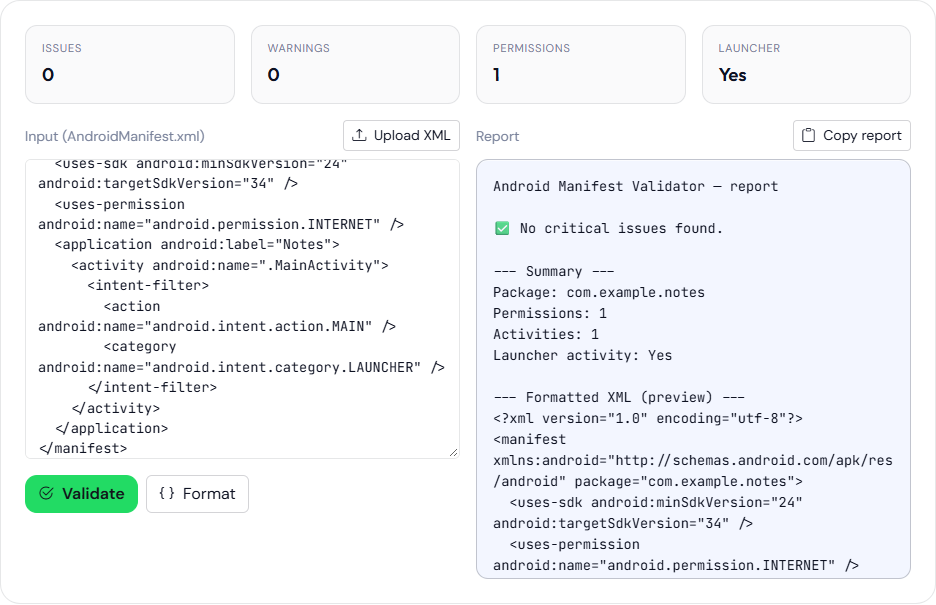Click the ISSUES stat card
Image resolution: width=936 pixels, height=605 pixels.
click(130, 64)
